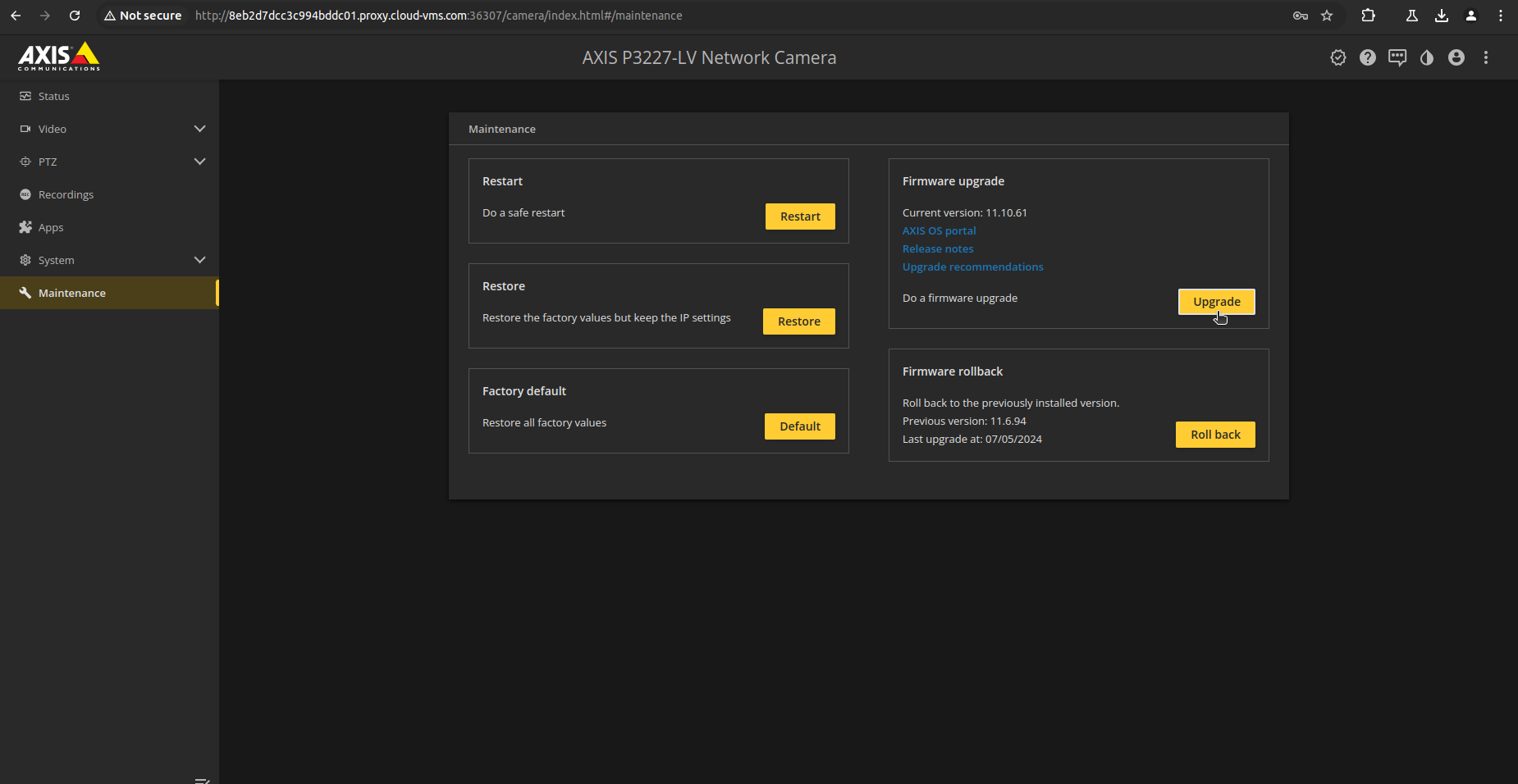Click the AXIS Communications logo
This screenshot has width=1518, height=784.
click(58, 56)
